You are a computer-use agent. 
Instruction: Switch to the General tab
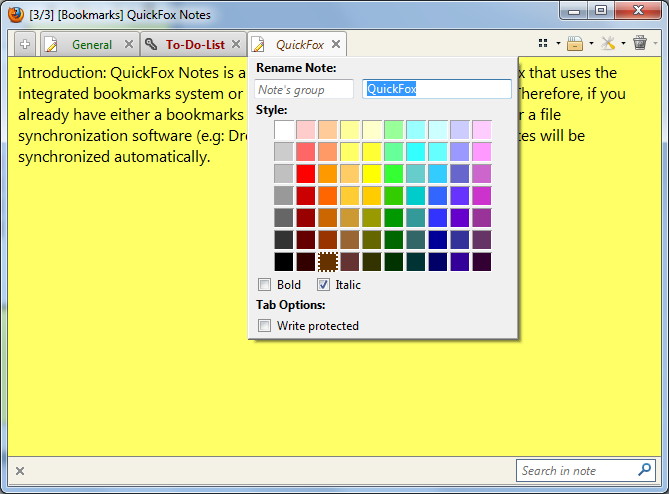[92, 44]
